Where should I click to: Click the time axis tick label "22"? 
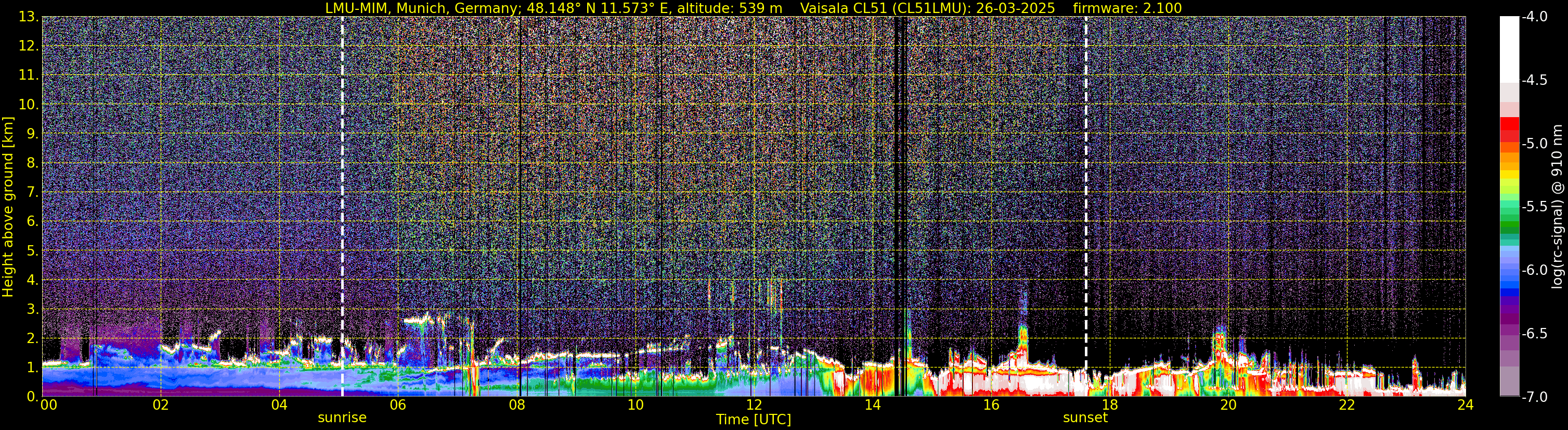[x=1347, y=406]
